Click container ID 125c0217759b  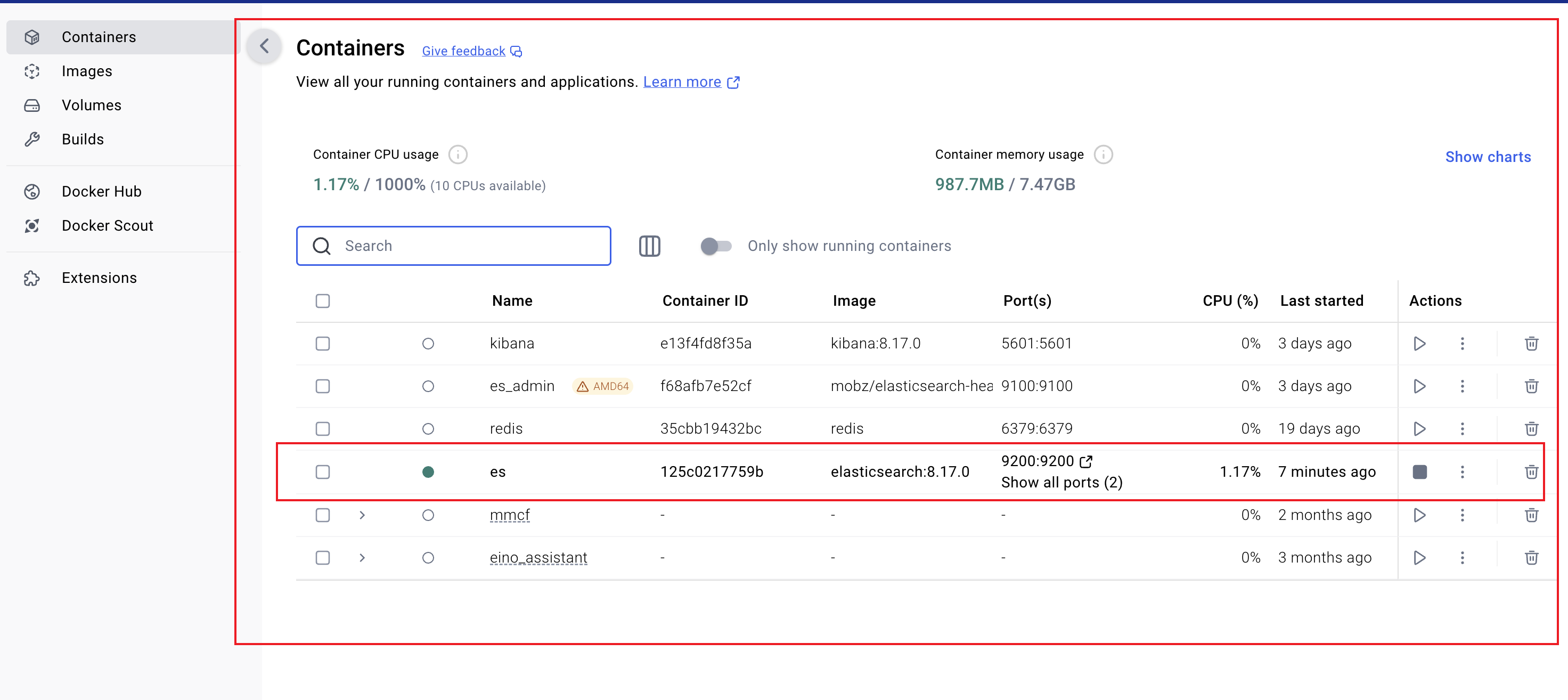[x=712, y=472]
